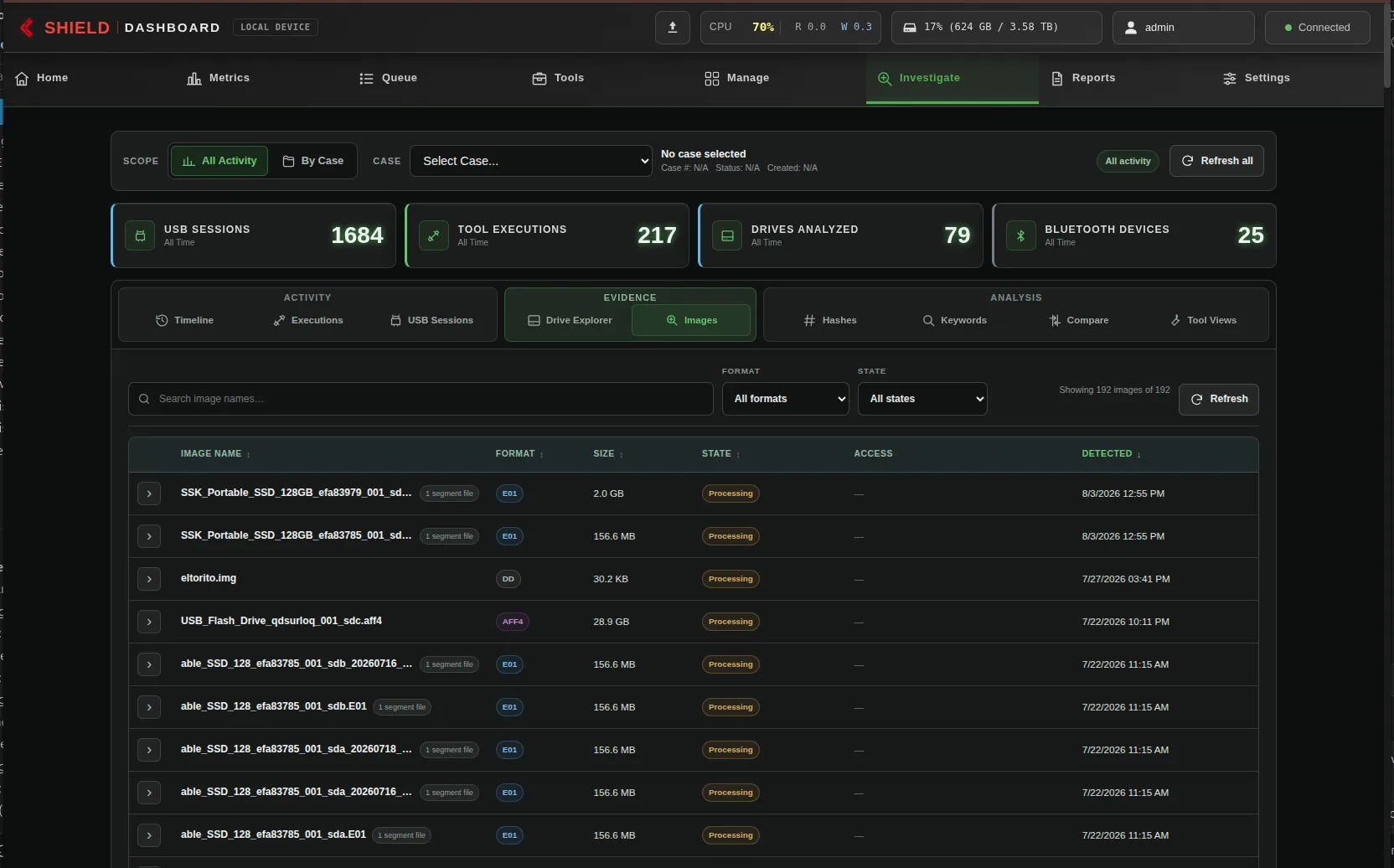Sort by Image Name column header
The image size is (1394, 868).
click(x=215, y=453)
